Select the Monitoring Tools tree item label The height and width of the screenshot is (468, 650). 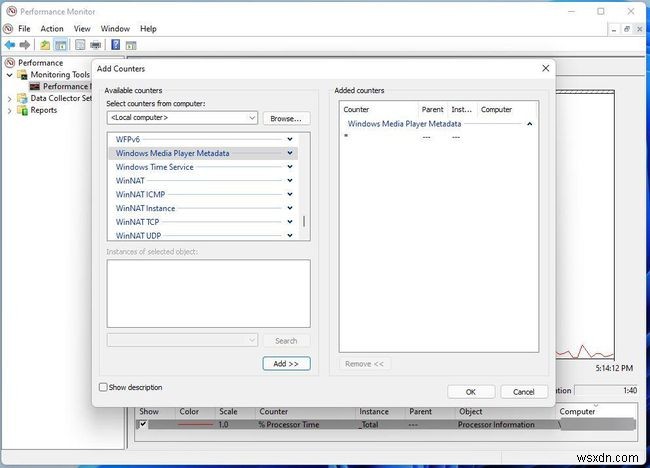60,75
